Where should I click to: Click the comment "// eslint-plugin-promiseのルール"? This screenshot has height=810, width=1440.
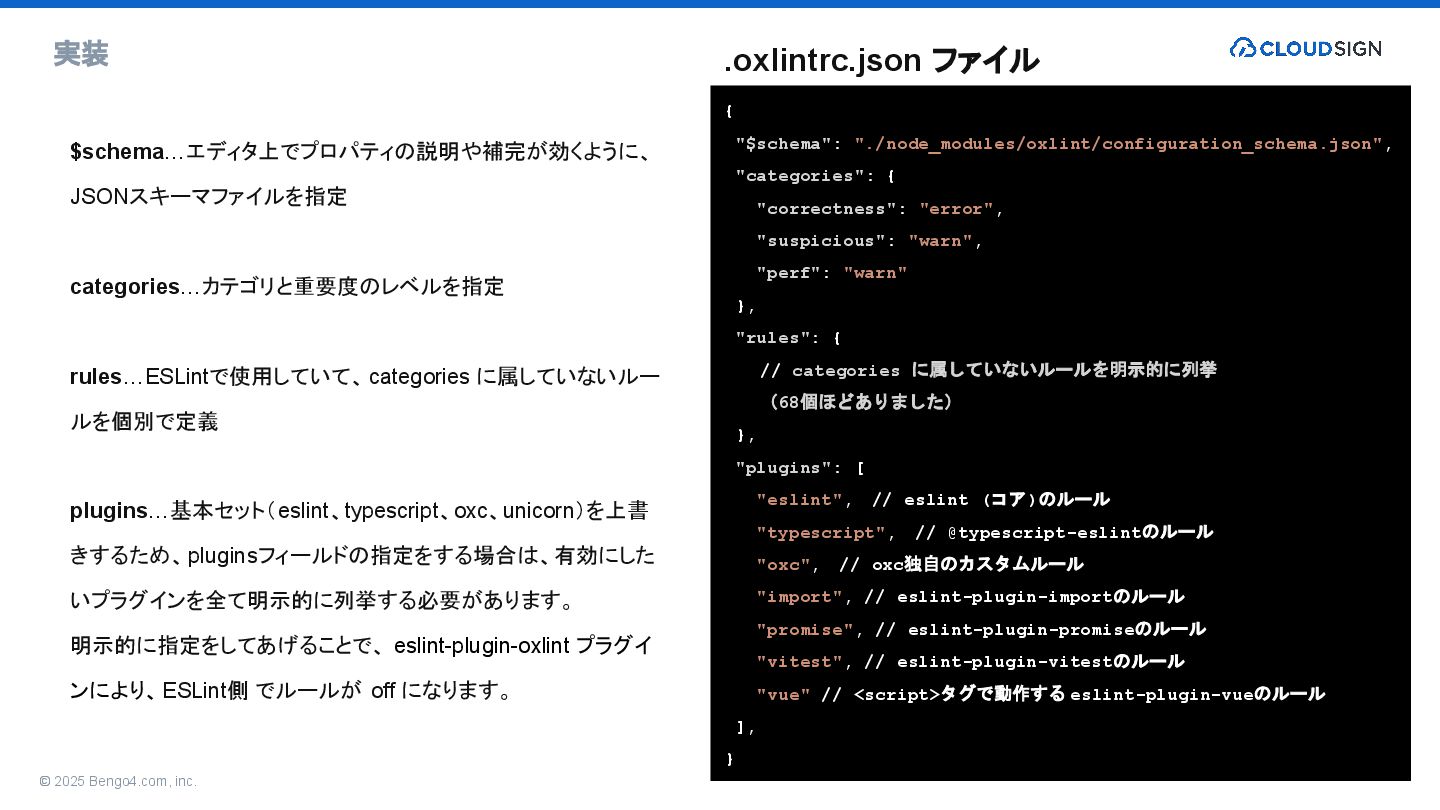[1040, 629]
